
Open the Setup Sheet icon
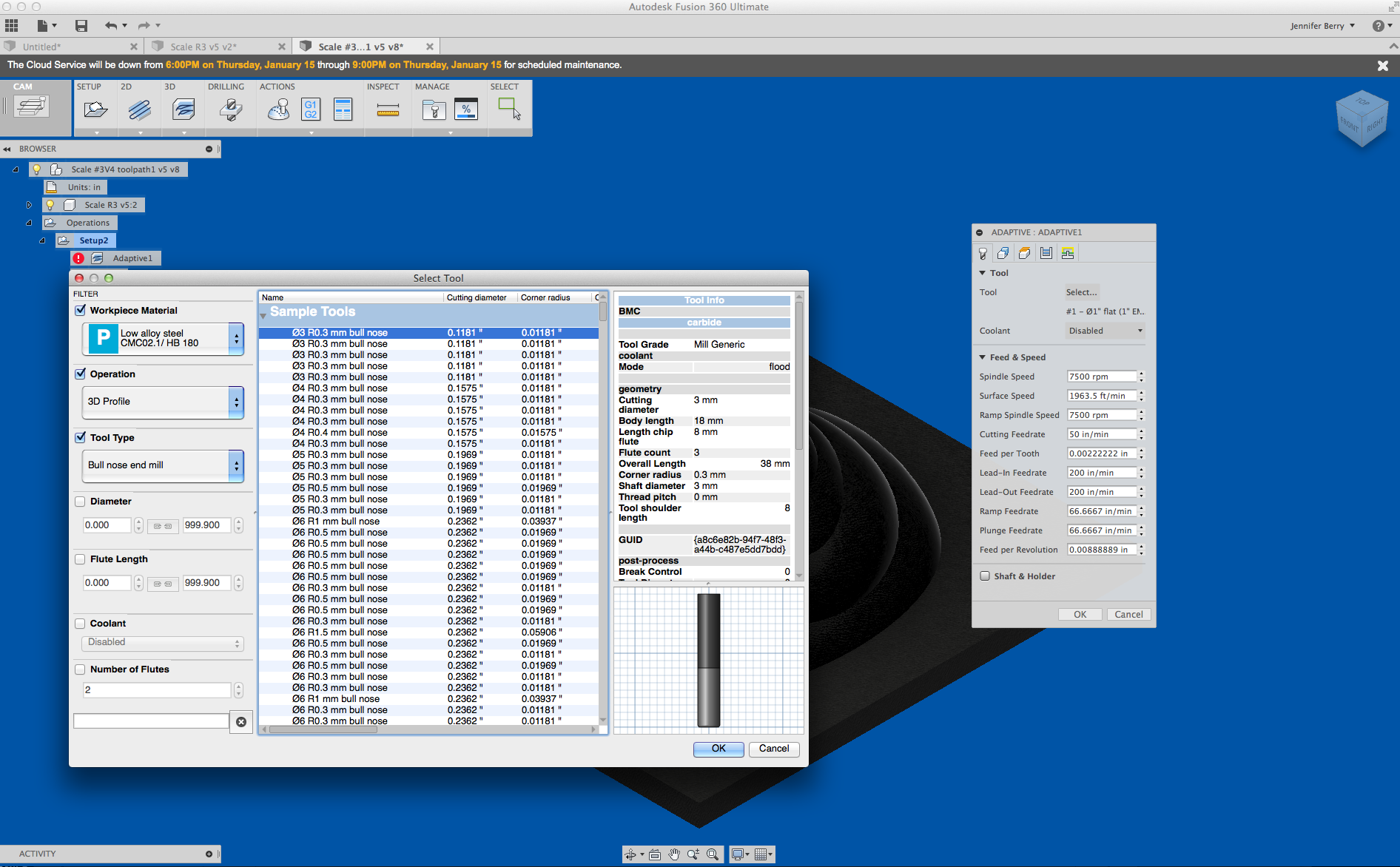[343, 109]
